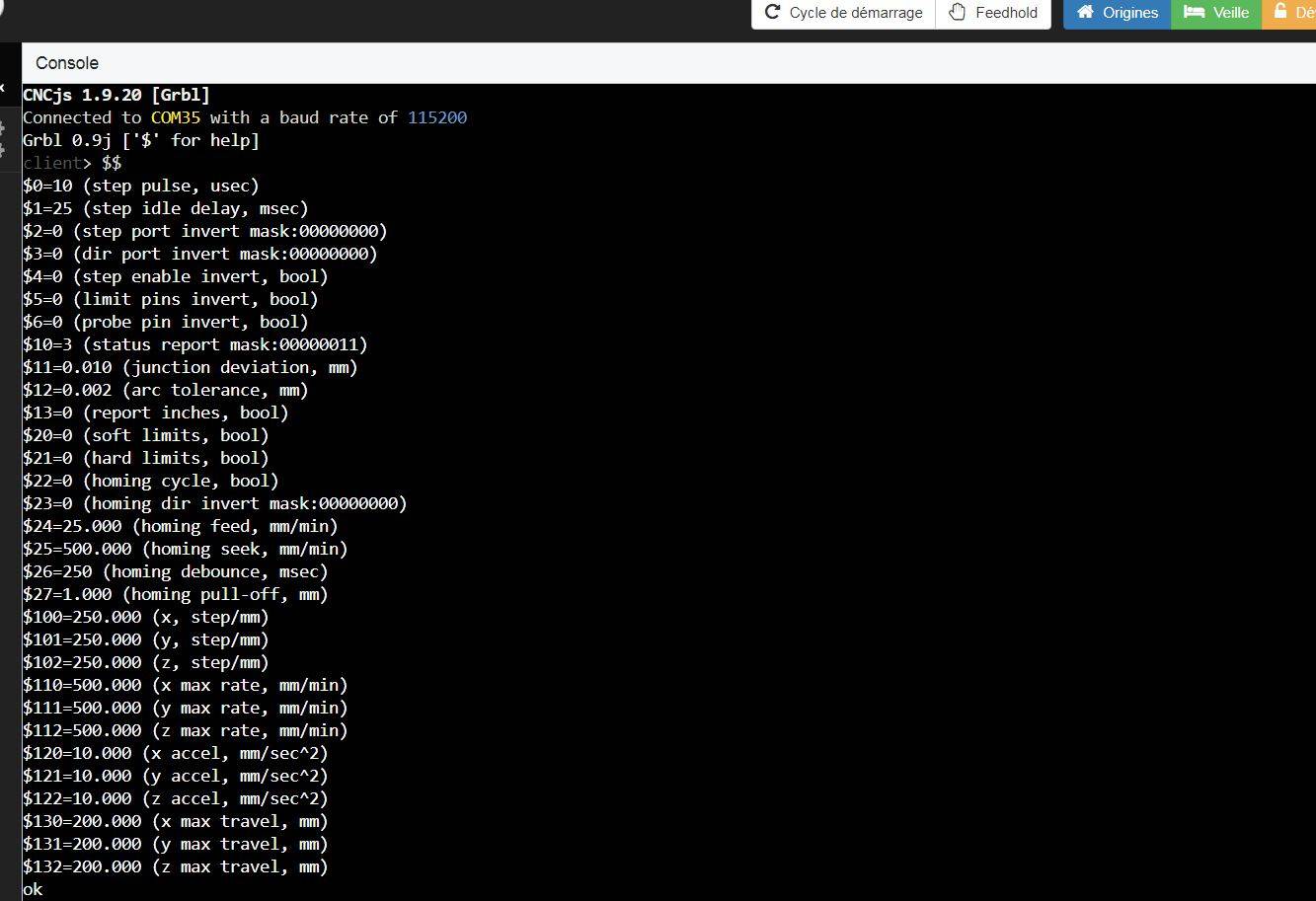The height and width of the screenshot is (901, 1316).
Task: Click the COM35 port name
Action: point(176,117)
